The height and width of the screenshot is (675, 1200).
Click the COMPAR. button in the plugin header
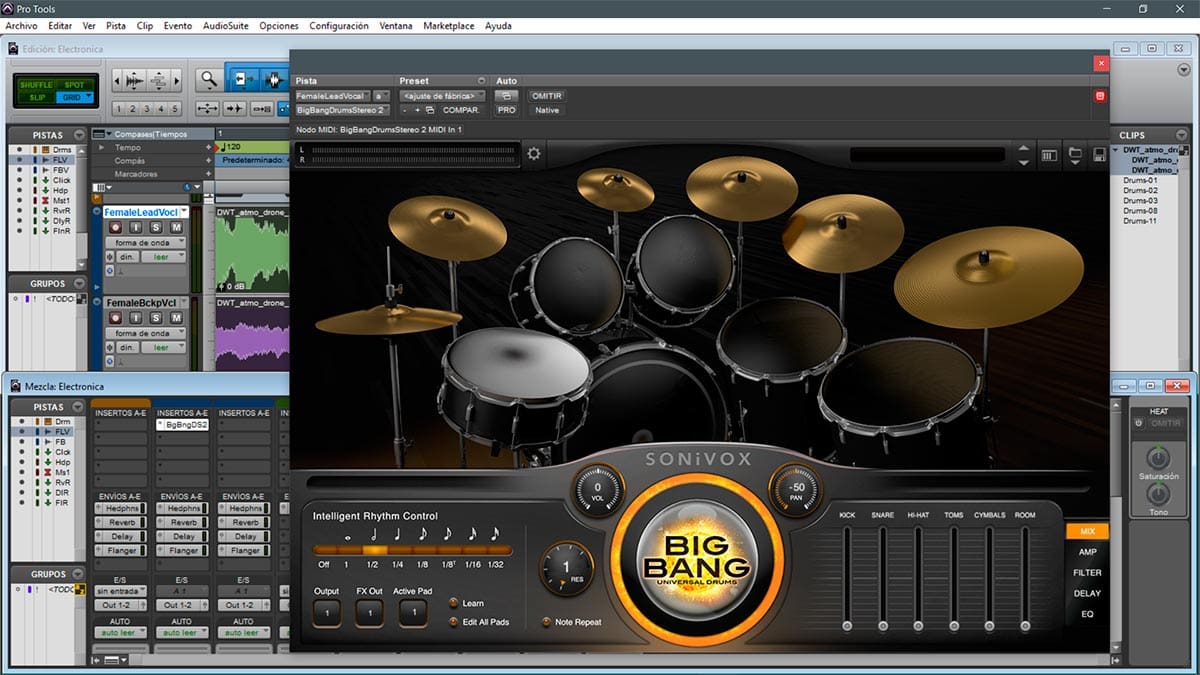point(463,110)
